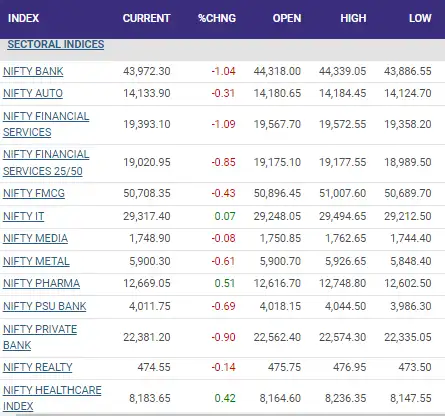Select NIFTY PSU BANK change -0.69
Image resolution: width=445 pixels, height=416 pixels.
point(223,306)
